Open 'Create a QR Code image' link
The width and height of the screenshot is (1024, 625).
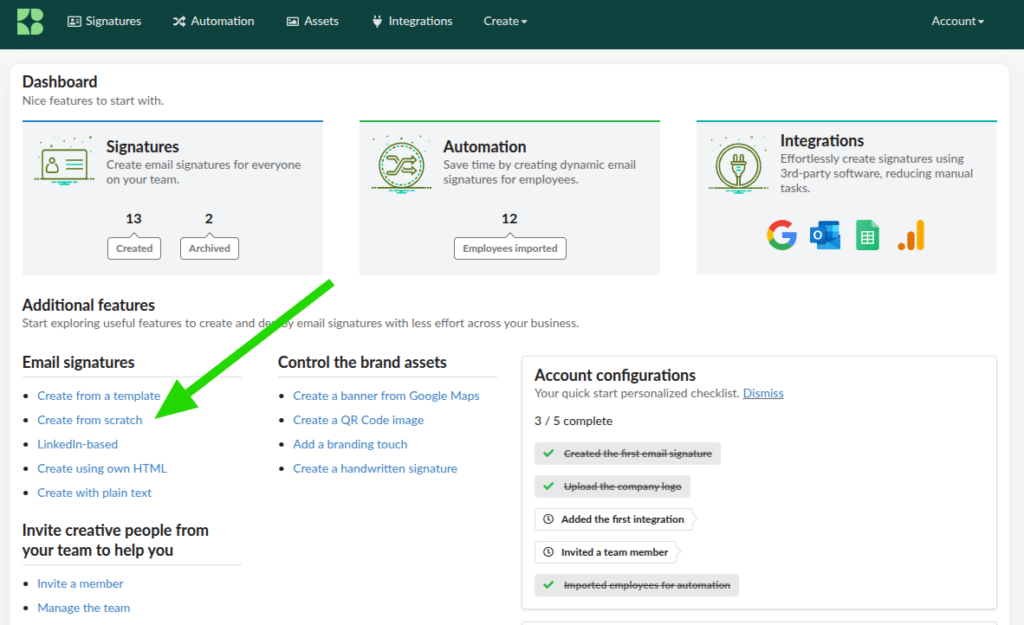(x=358, y=420)
